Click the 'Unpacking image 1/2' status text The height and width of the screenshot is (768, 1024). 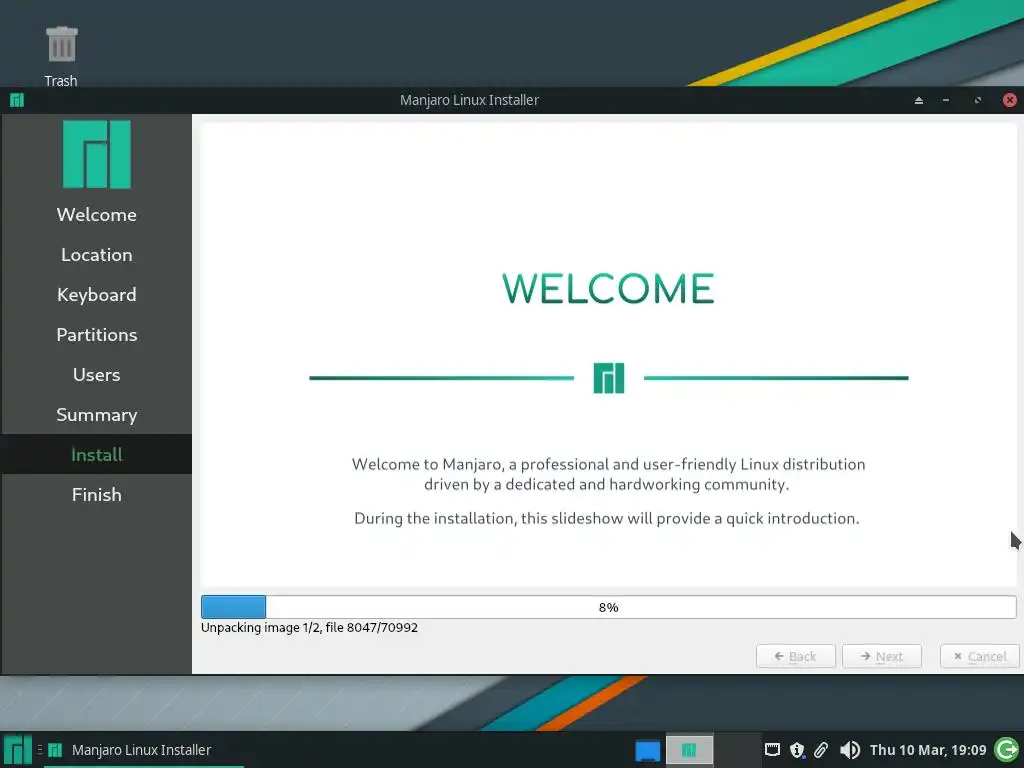point(309,628)
